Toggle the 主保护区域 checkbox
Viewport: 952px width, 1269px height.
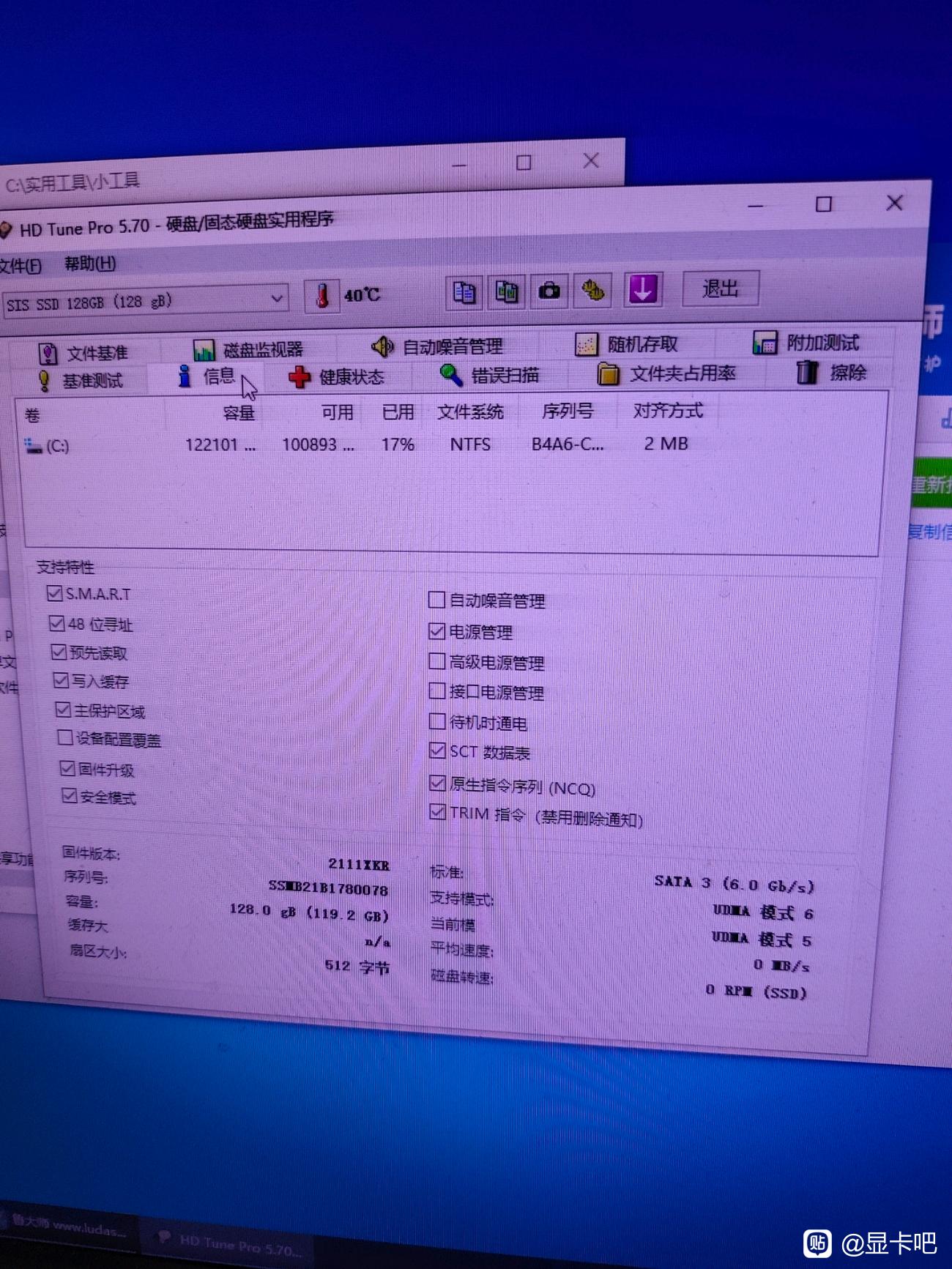[x=63, y=710]
